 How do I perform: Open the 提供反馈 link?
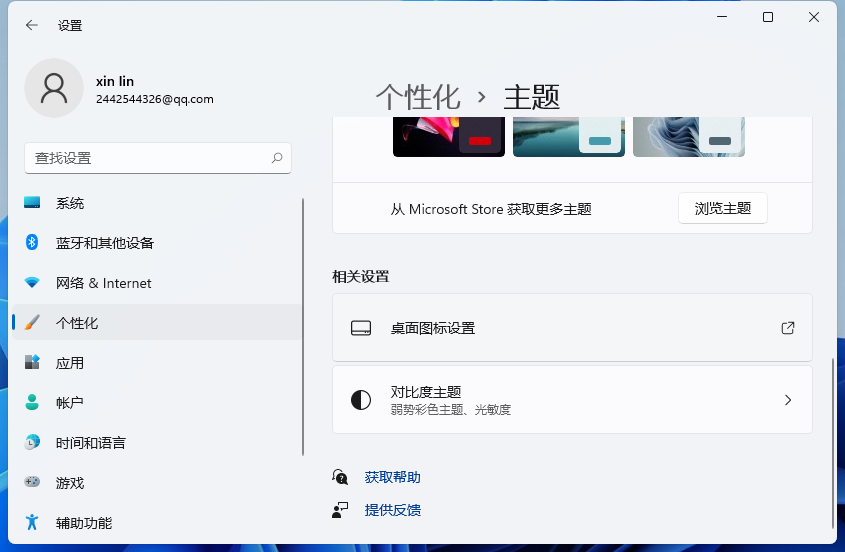pos(392,510)
